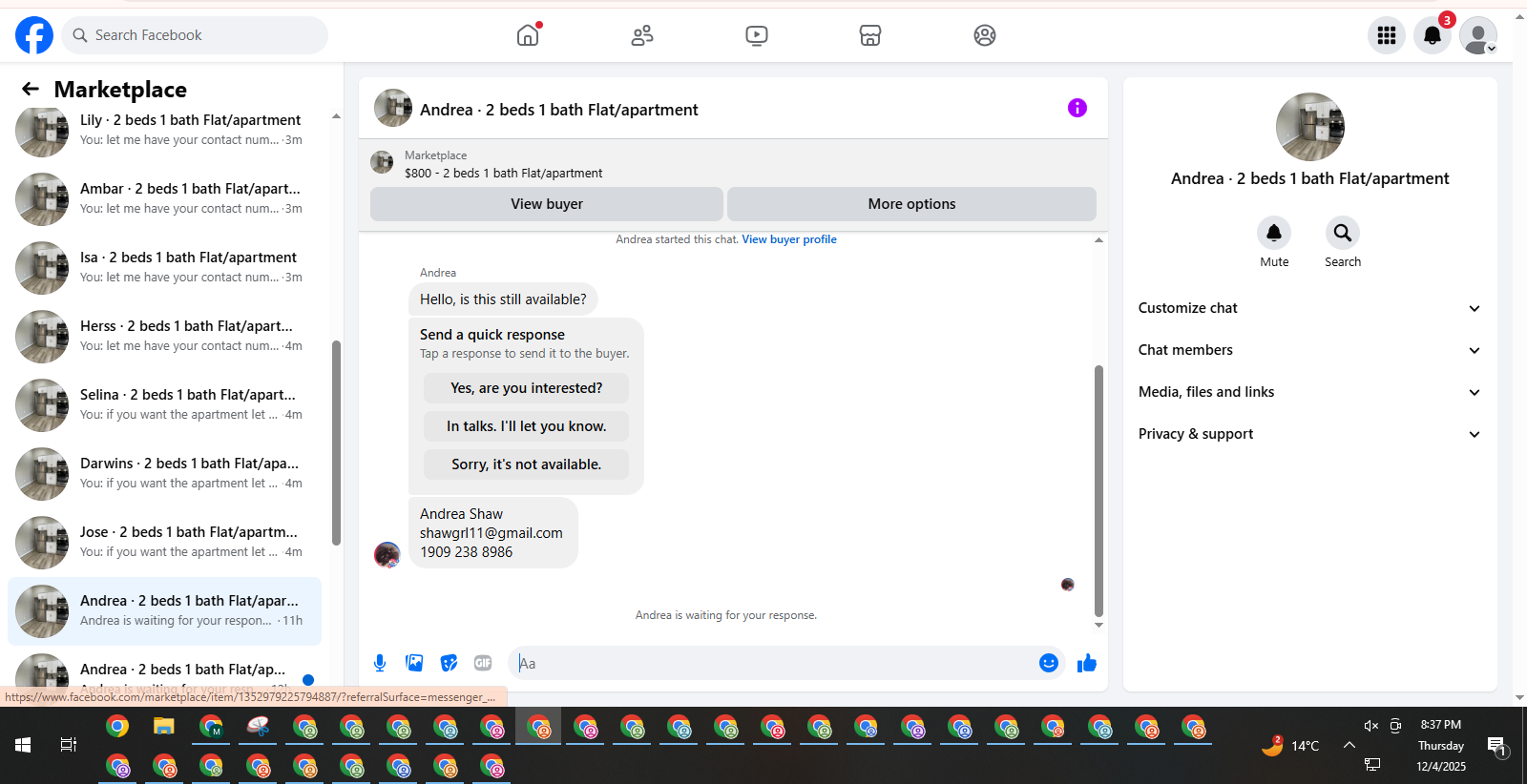The height and width of the screenshot is (784, 1527).
Task: Open the Facebook logo home link
Action: coord(34,35)
